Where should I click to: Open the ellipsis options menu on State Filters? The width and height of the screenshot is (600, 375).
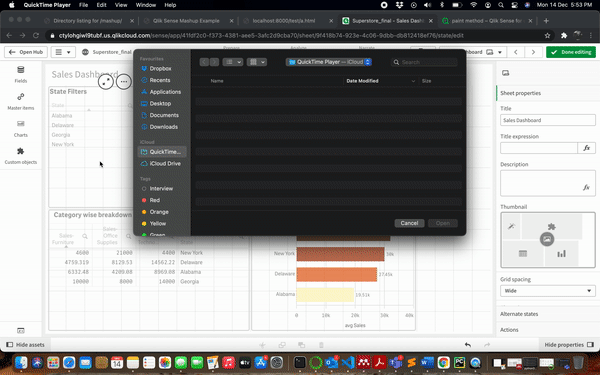point(124,82)
